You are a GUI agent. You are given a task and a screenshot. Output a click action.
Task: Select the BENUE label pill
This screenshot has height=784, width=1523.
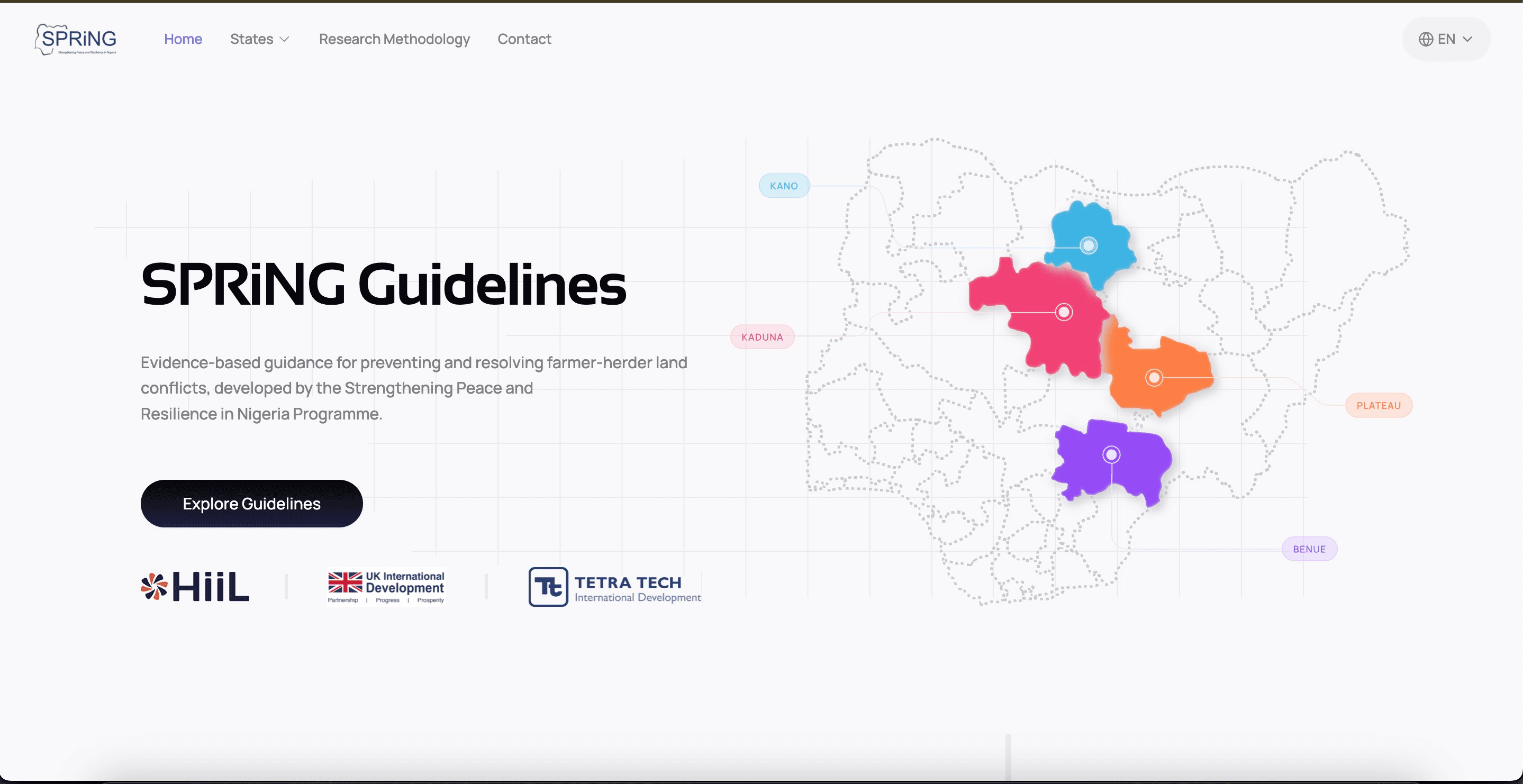click(x=1309, y=549)
